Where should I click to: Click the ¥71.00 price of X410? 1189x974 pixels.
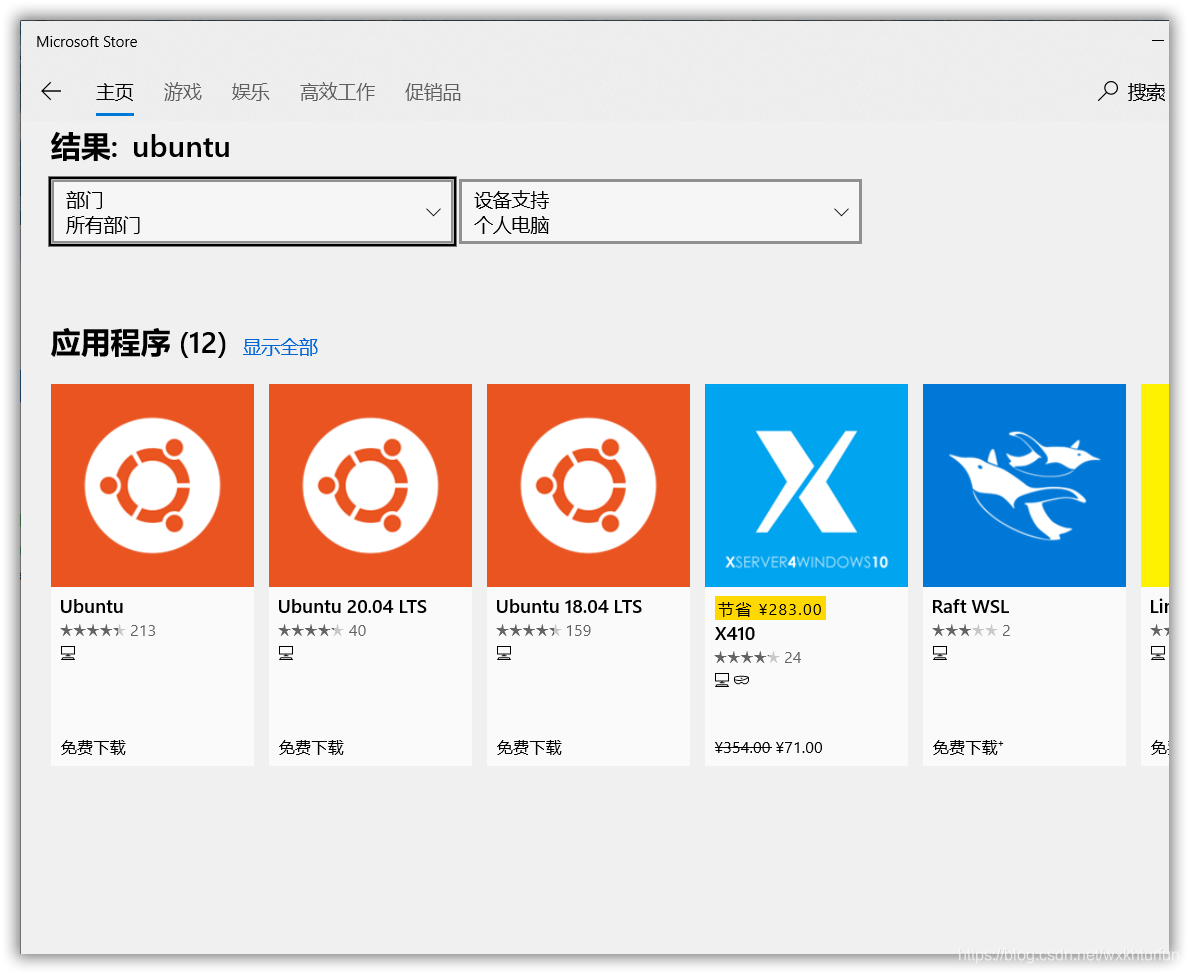click(x=799, y=748)
